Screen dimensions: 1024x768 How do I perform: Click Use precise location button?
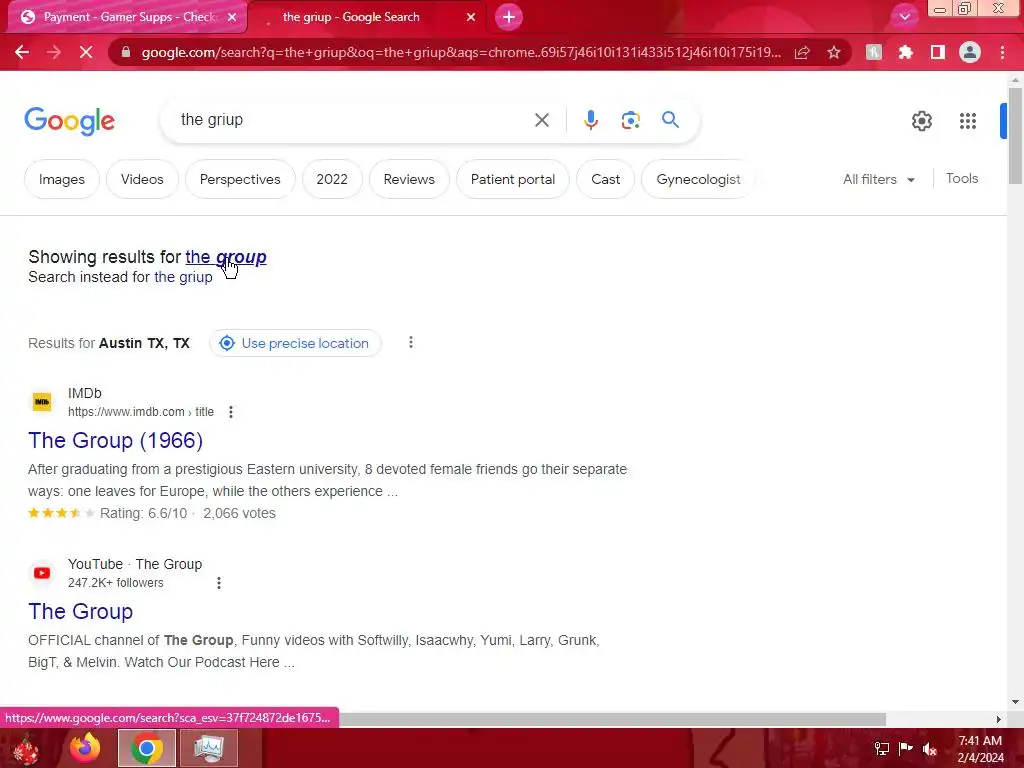295,343
